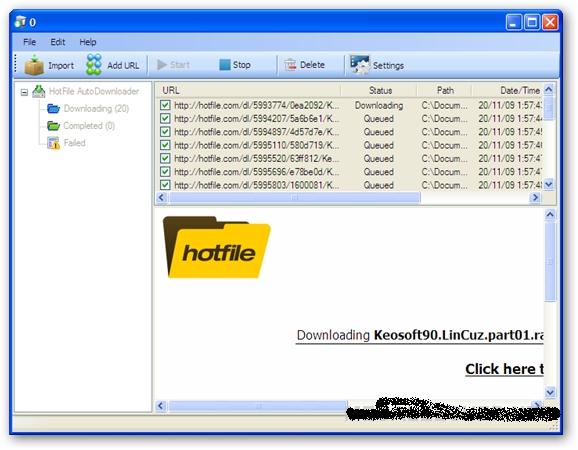578x450 pixels.
Task: Select the Failed tree item
Action: (74, 143)
